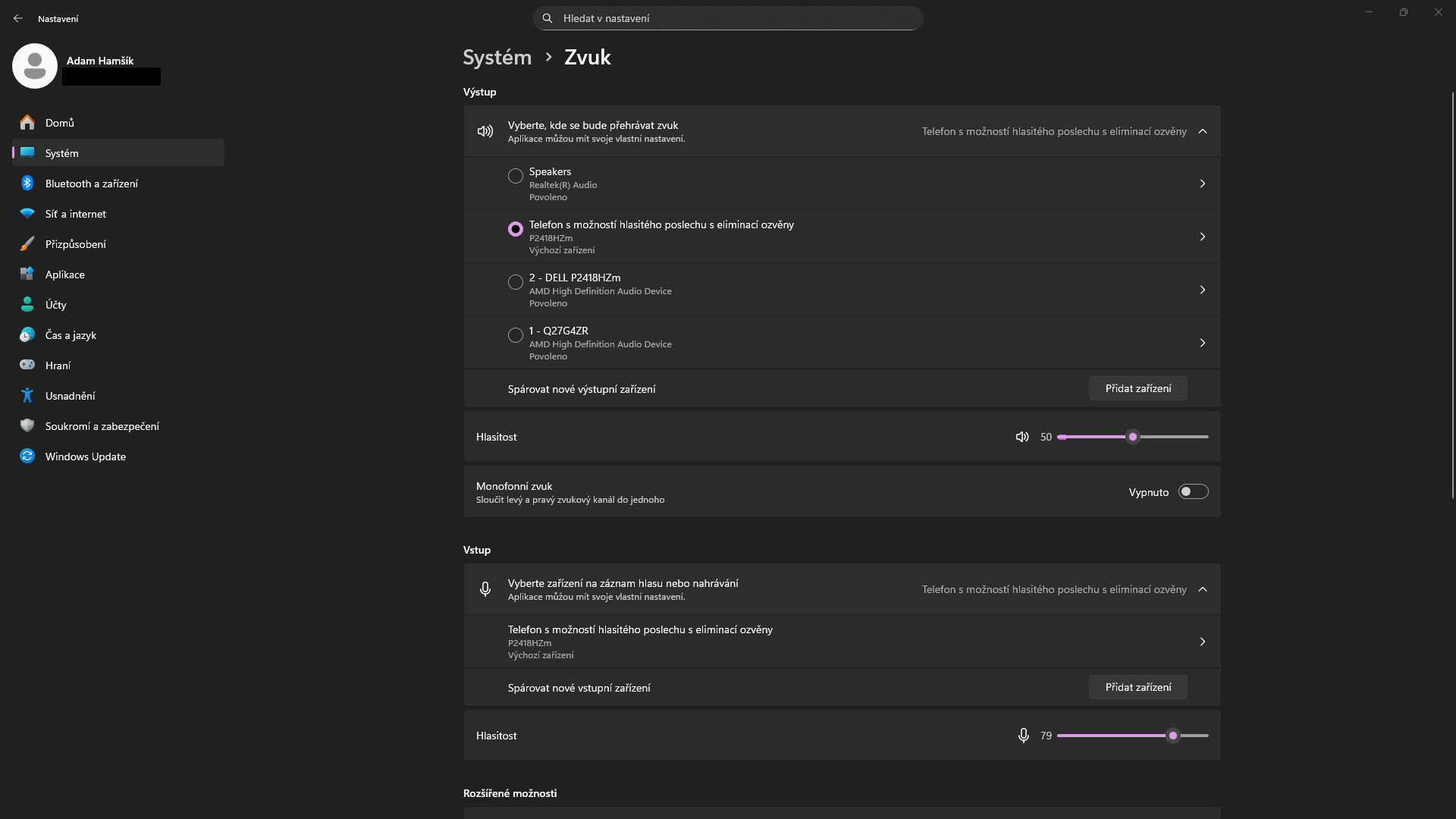This screenshot has height=819, width=1456.
Task: Click the Domů home icon
Action: tap(27, 123)
